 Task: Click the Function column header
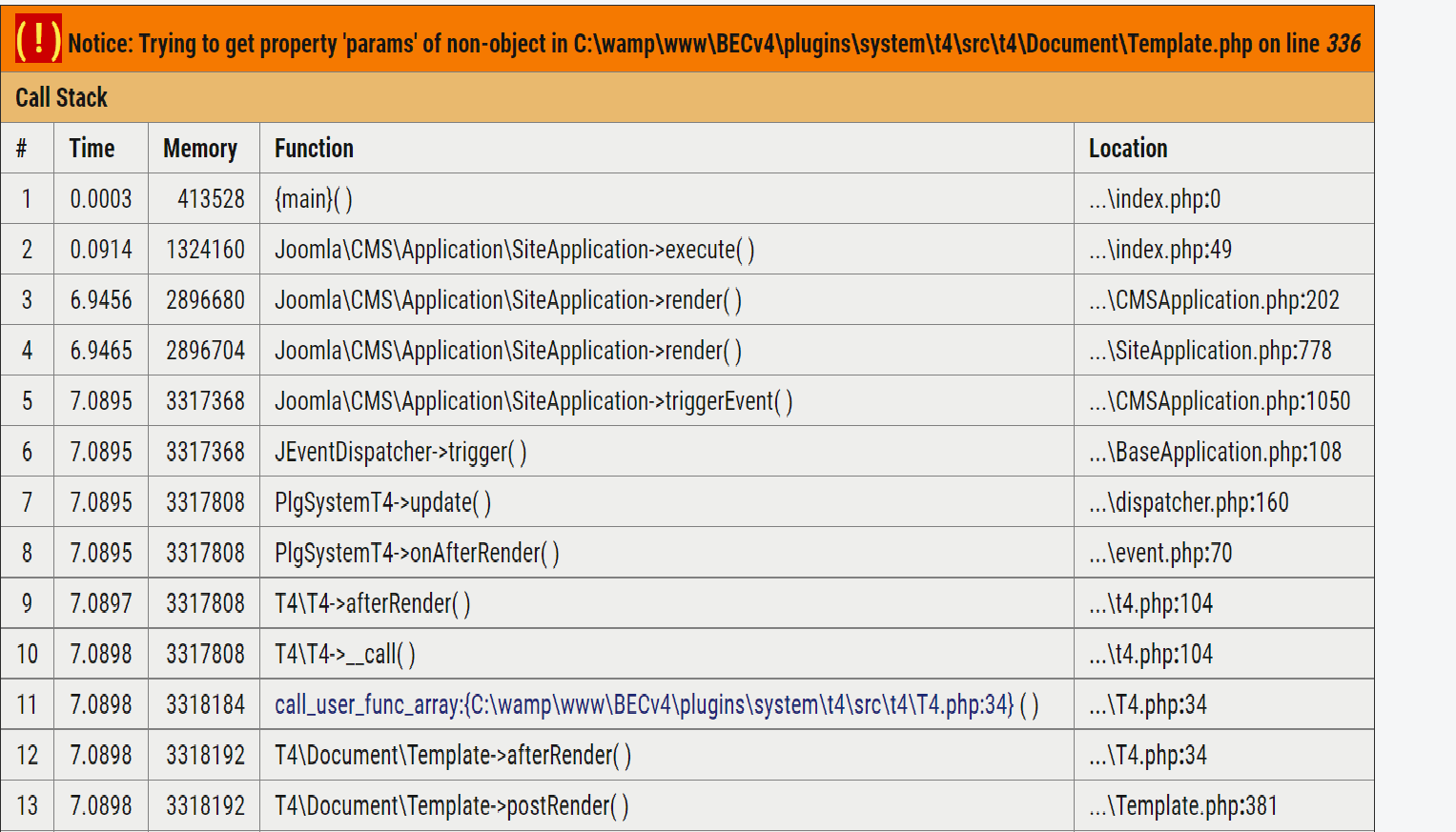(314, 149)
